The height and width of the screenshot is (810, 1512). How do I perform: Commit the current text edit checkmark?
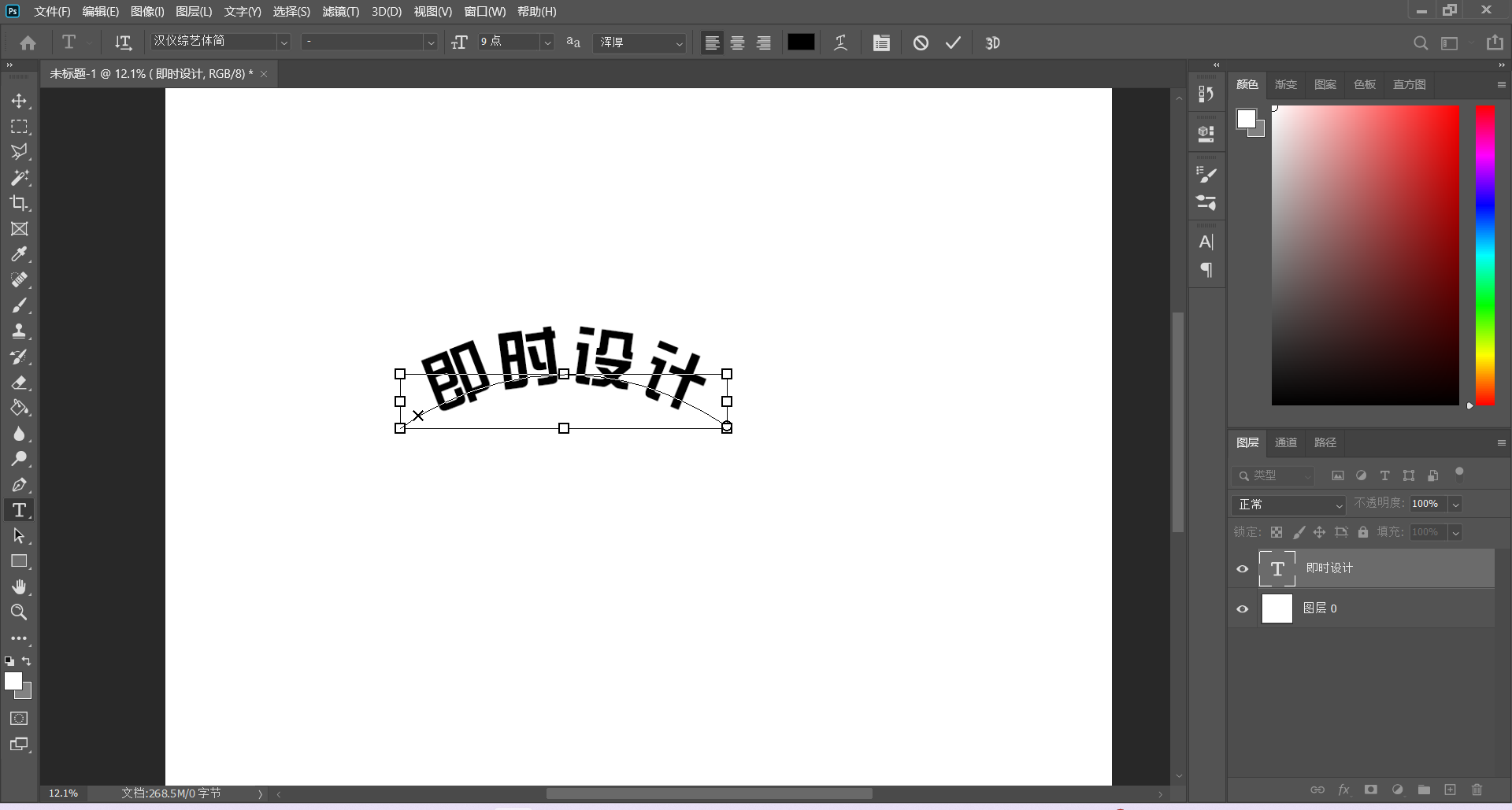953,43
